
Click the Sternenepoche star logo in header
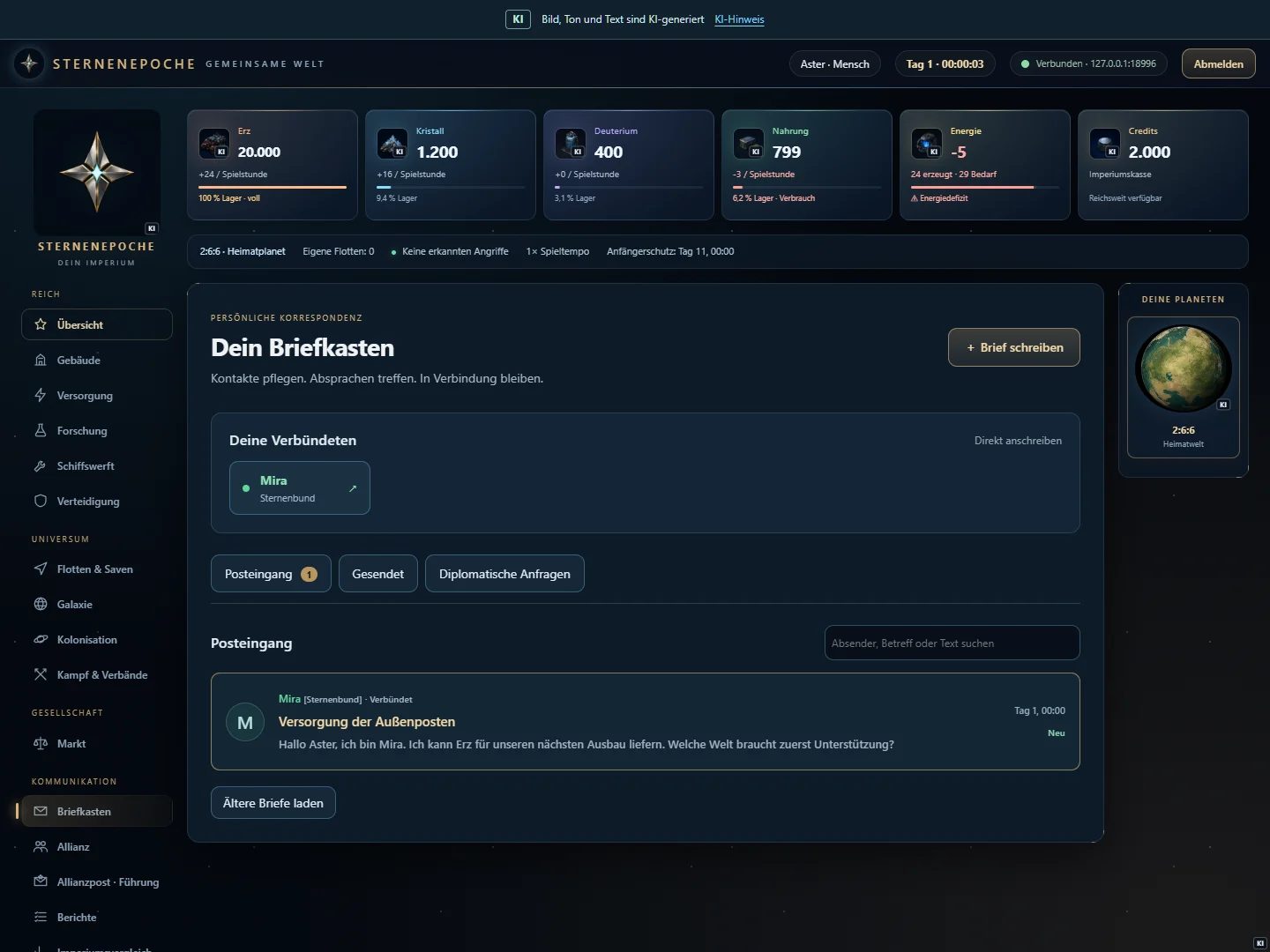(29, 63)
